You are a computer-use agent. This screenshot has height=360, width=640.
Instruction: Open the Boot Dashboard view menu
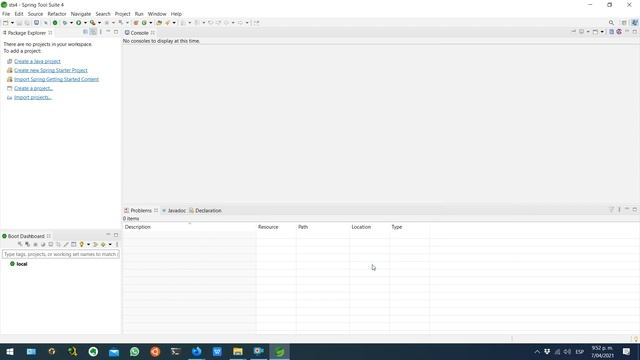point(117,244)
